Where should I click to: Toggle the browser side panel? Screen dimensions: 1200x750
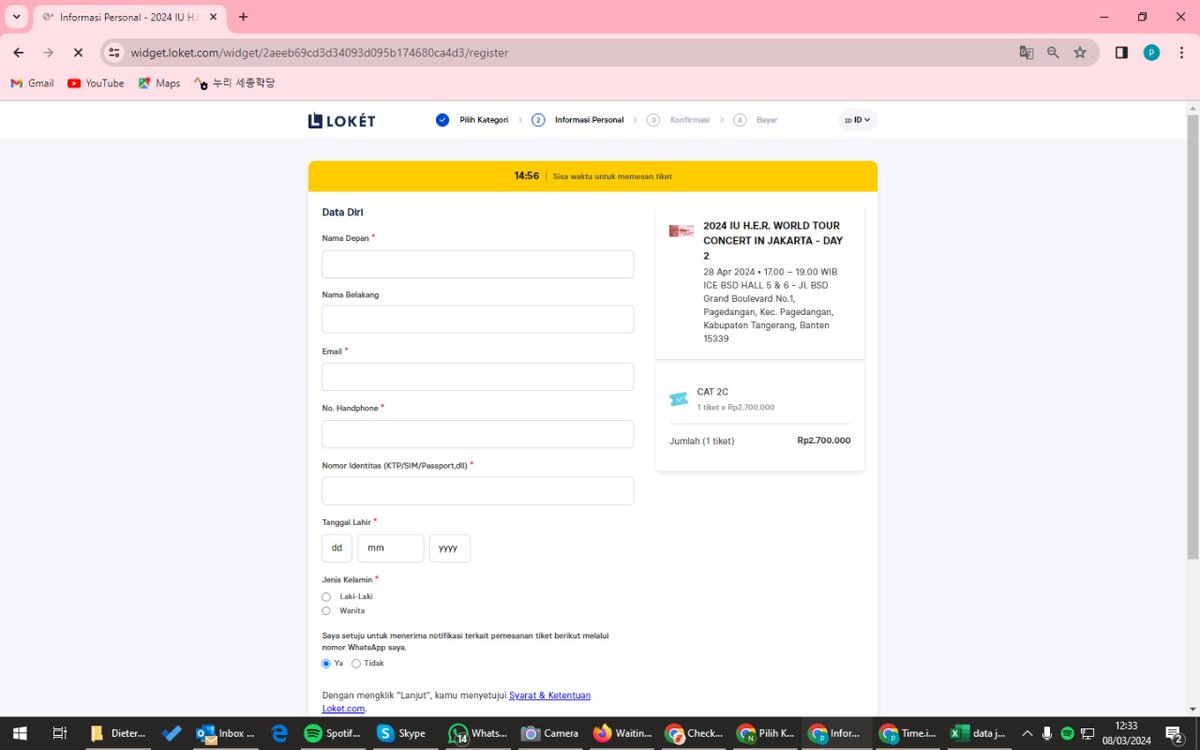1122,53
